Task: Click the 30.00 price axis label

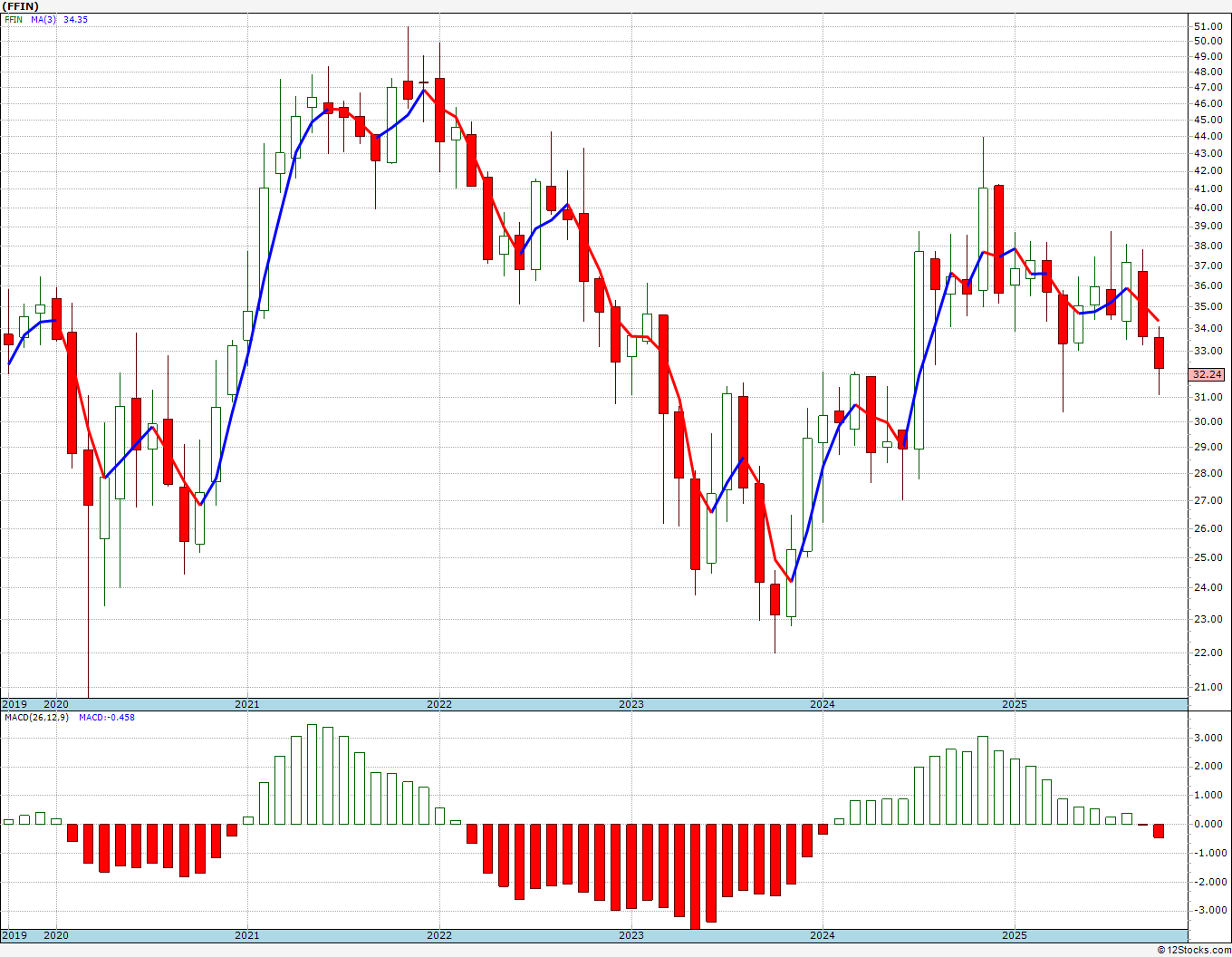Action: pos(1208,421)
